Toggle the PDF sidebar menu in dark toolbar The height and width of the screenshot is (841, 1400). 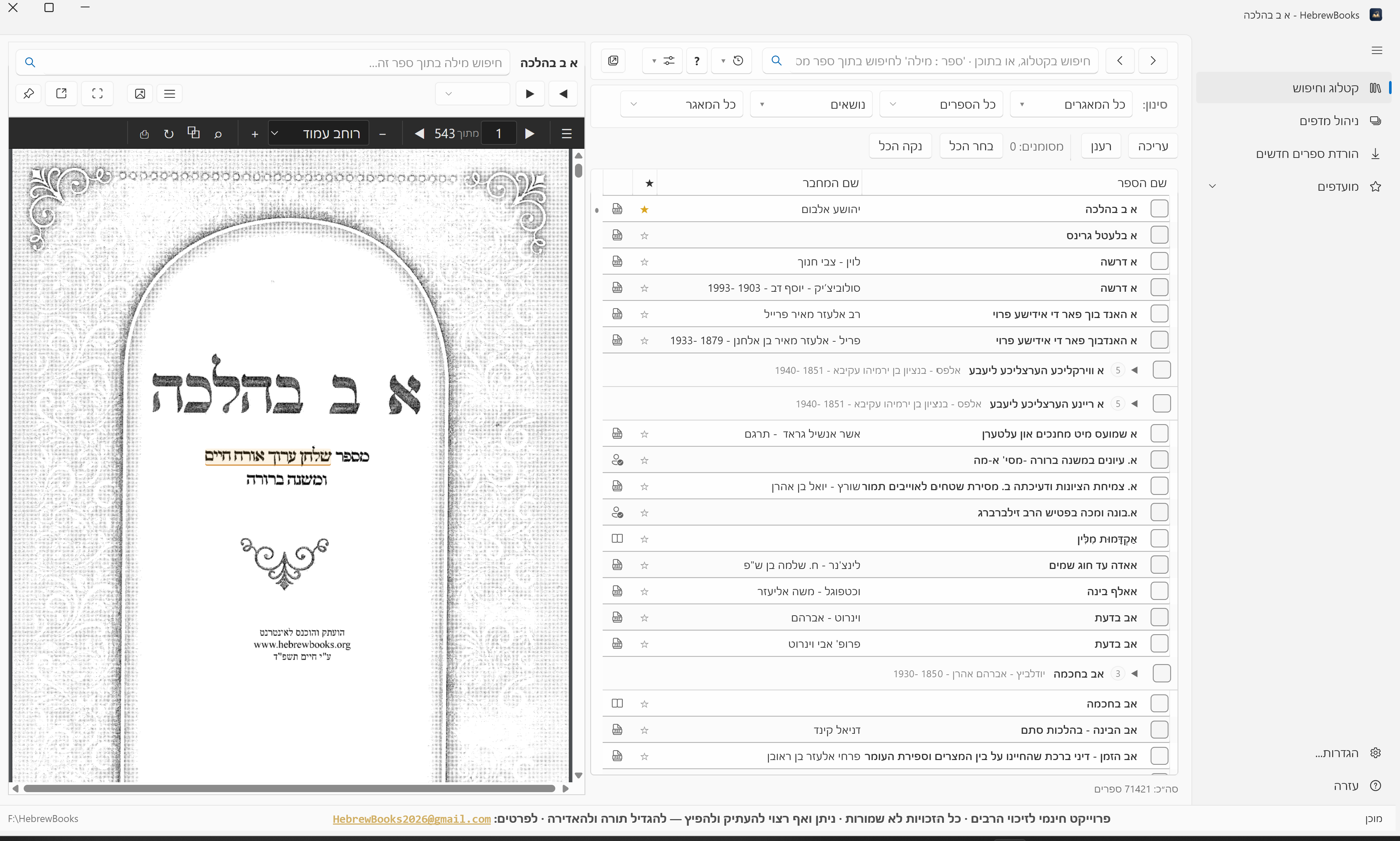click(x=566, y=134)
